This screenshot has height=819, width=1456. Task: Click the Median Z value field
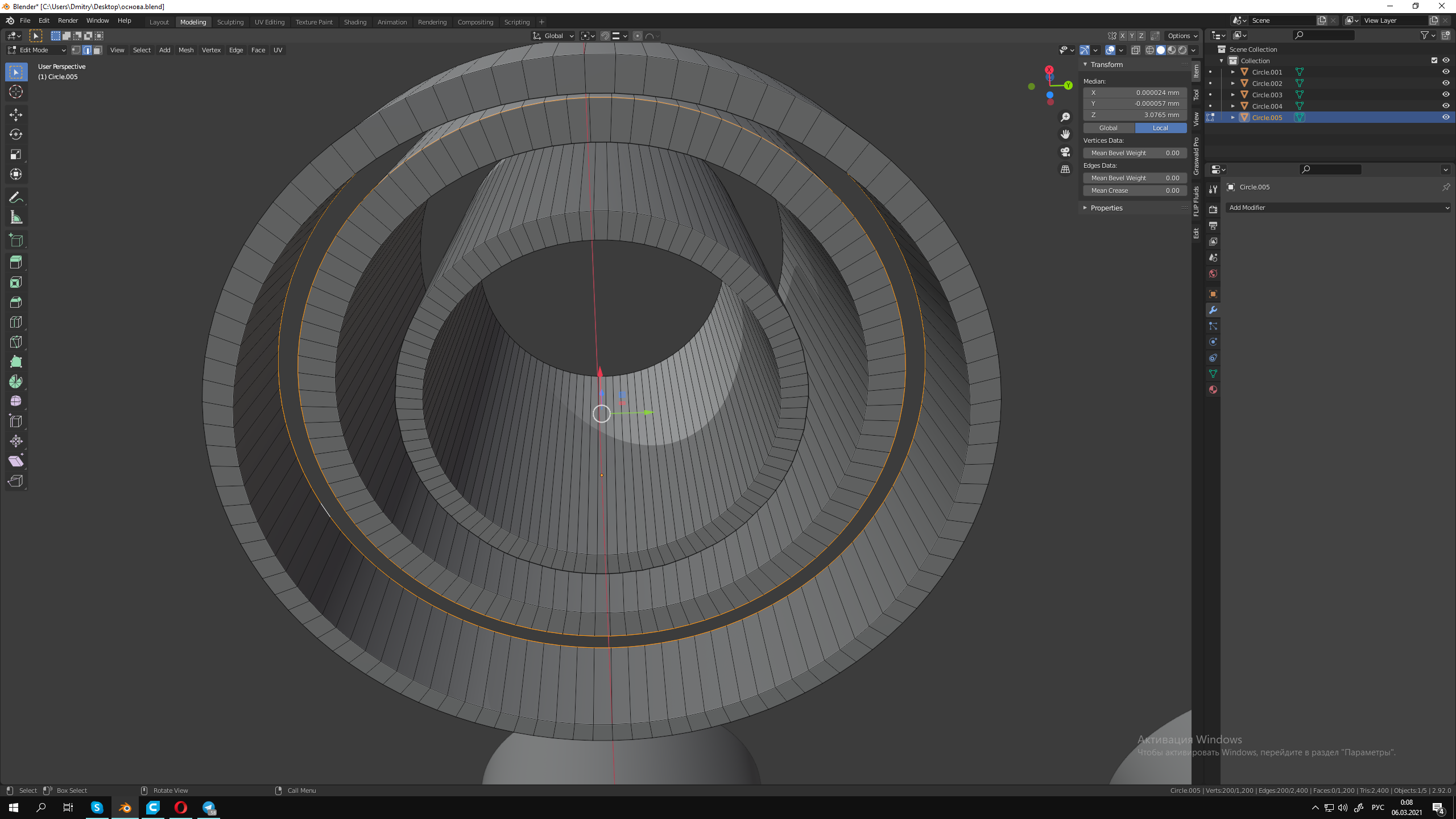coord(1135,115)
